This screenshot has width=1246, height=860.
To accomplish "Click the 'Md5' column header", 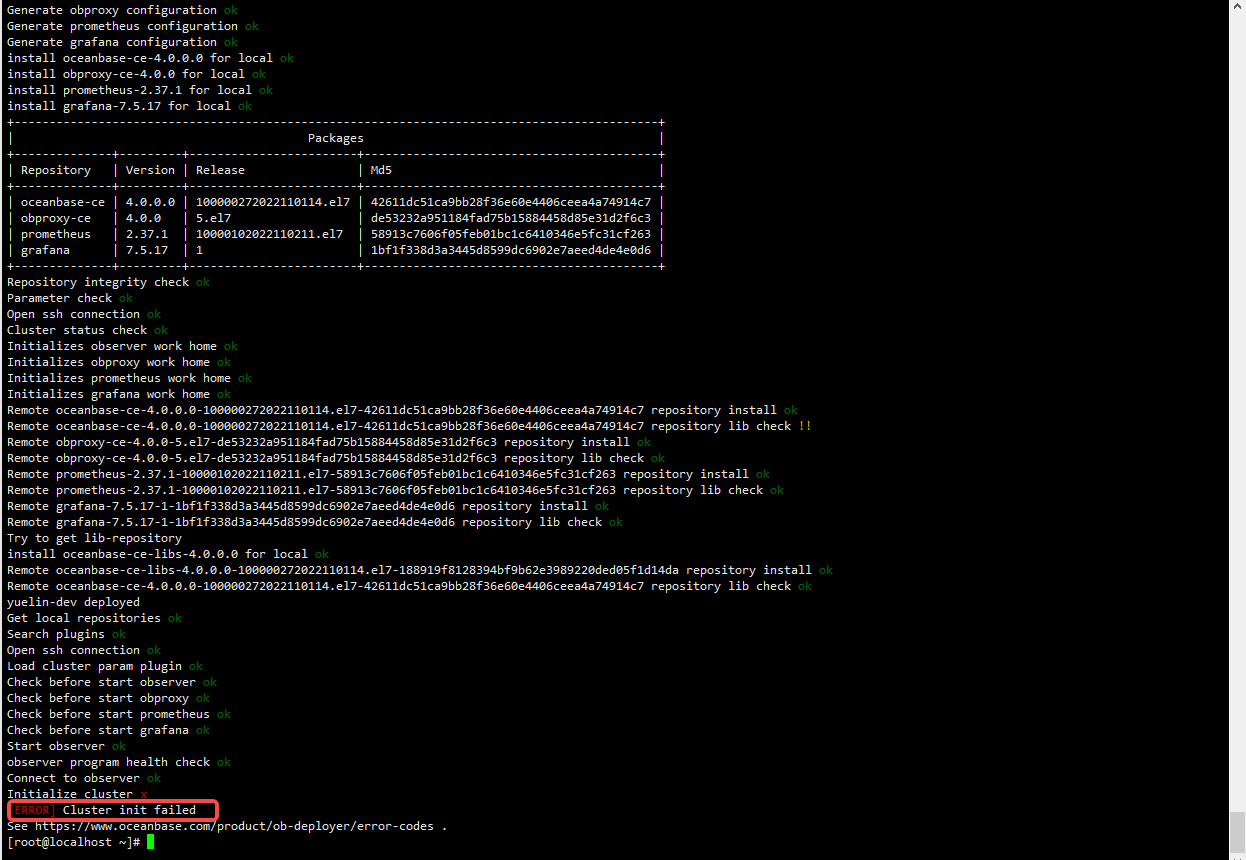I will (x=381, y=170).
